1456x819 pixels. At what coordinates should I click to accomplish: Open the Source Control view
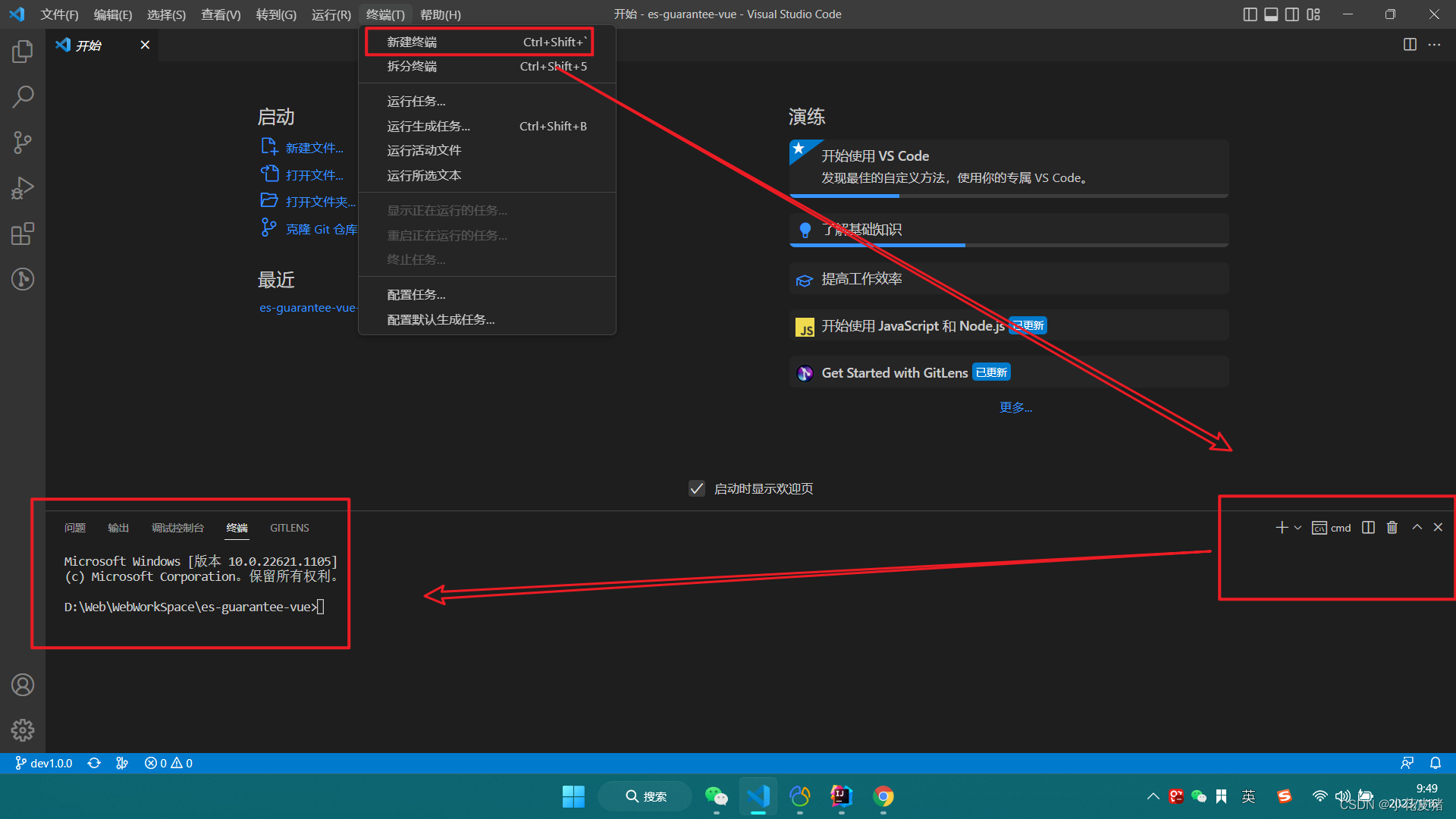click(23, 143)
